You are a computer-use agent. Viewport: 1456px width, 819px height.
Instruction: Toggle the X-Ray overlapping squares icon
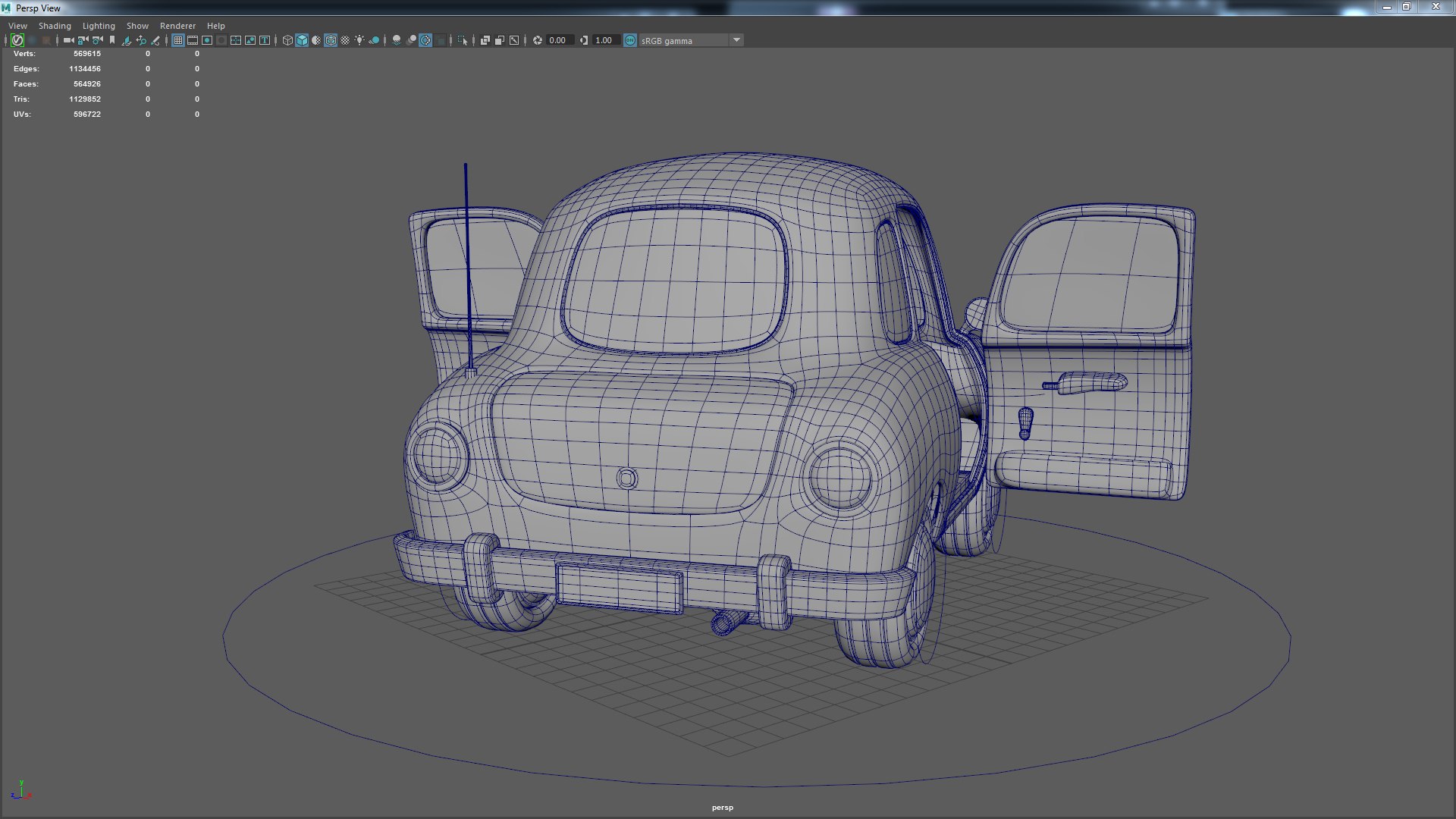click(x=485, y=40)
